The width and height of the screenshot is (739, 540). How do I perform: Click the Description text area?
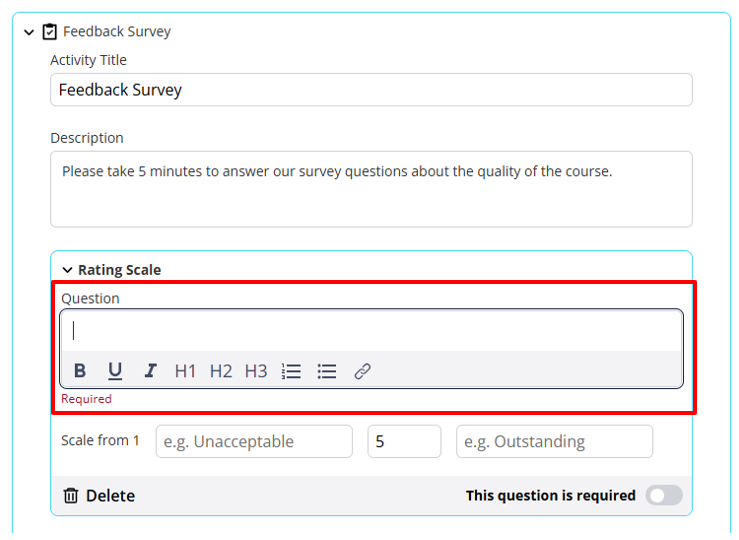pyautogui.click(x=371, y=189)
